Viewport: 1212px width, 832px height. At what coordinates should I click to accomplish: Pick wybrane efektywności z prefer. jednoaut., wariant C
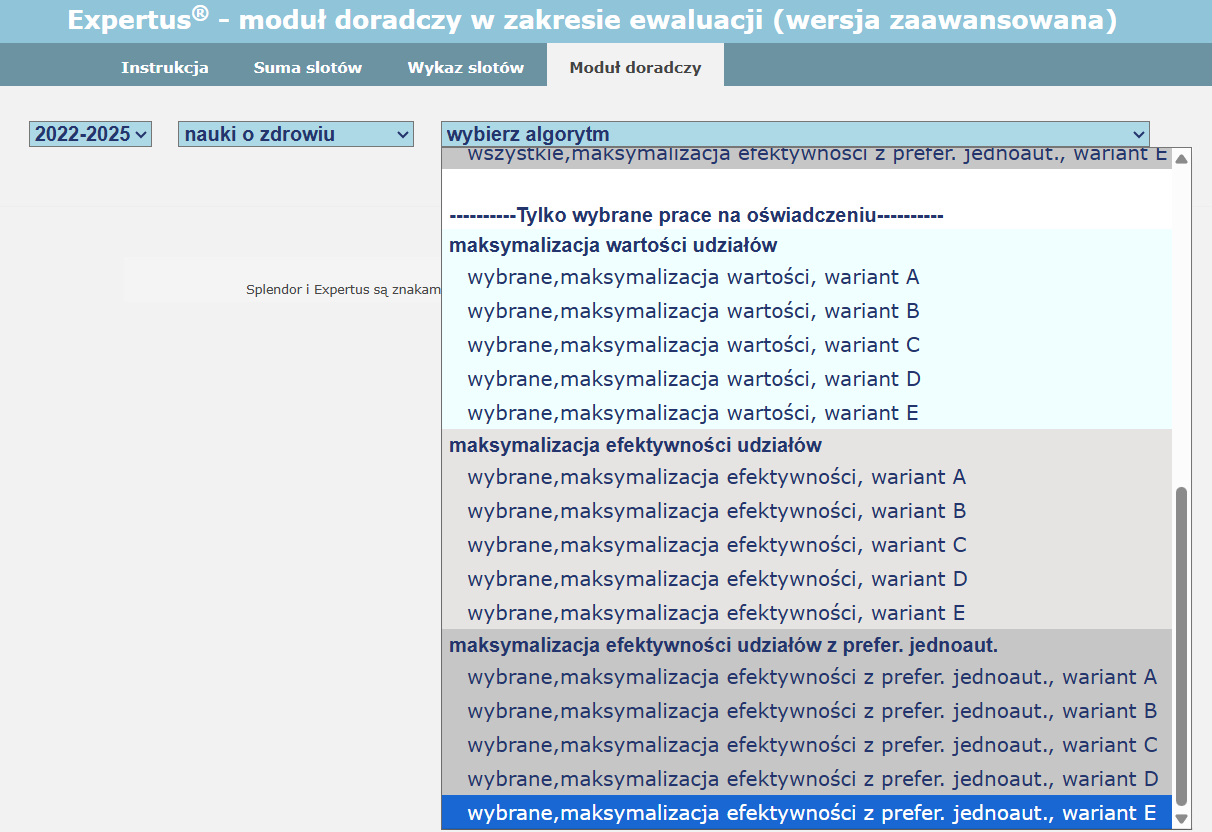tap(811, 745)
